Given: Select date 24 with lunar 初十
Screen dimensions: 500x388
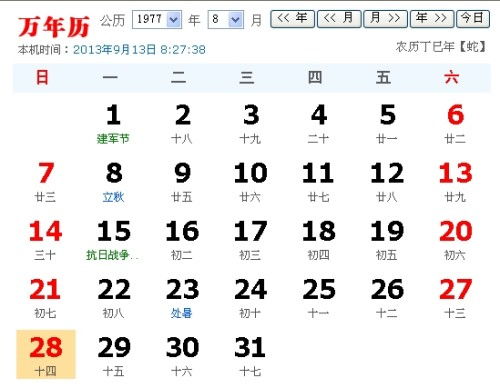Looking at the screenshot, I should 251,298.
